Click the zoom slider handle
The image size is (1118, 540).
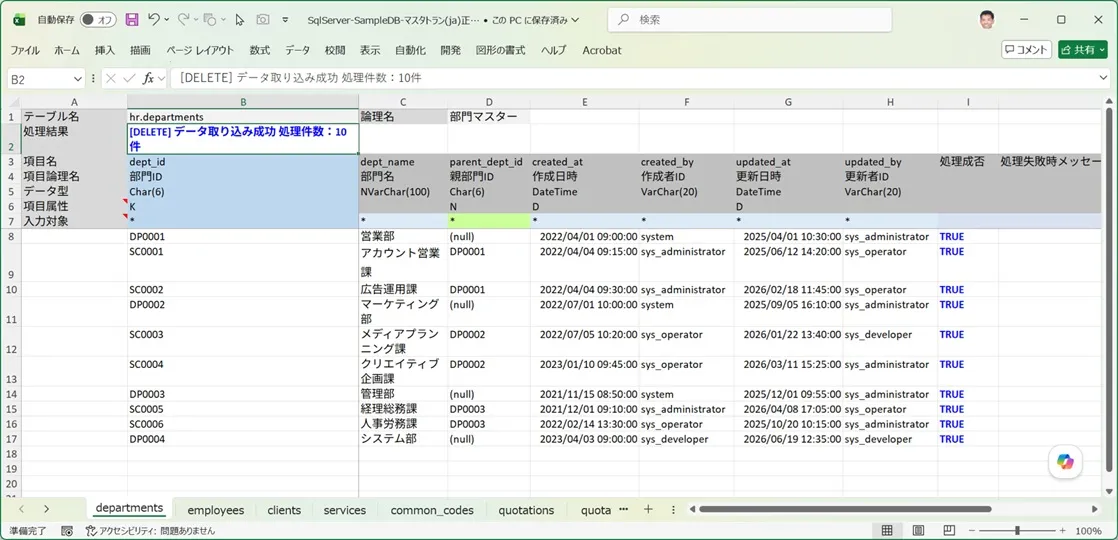point(1017,531)
